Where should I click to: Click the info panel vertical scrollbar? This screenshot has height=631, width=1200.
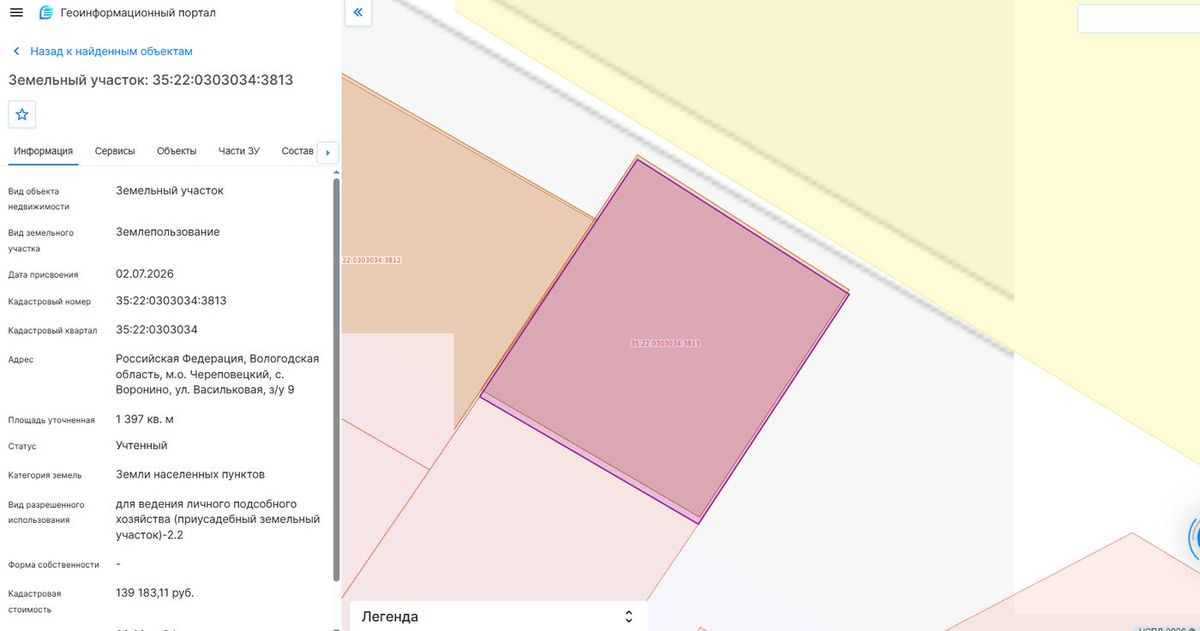coord(336,380)
